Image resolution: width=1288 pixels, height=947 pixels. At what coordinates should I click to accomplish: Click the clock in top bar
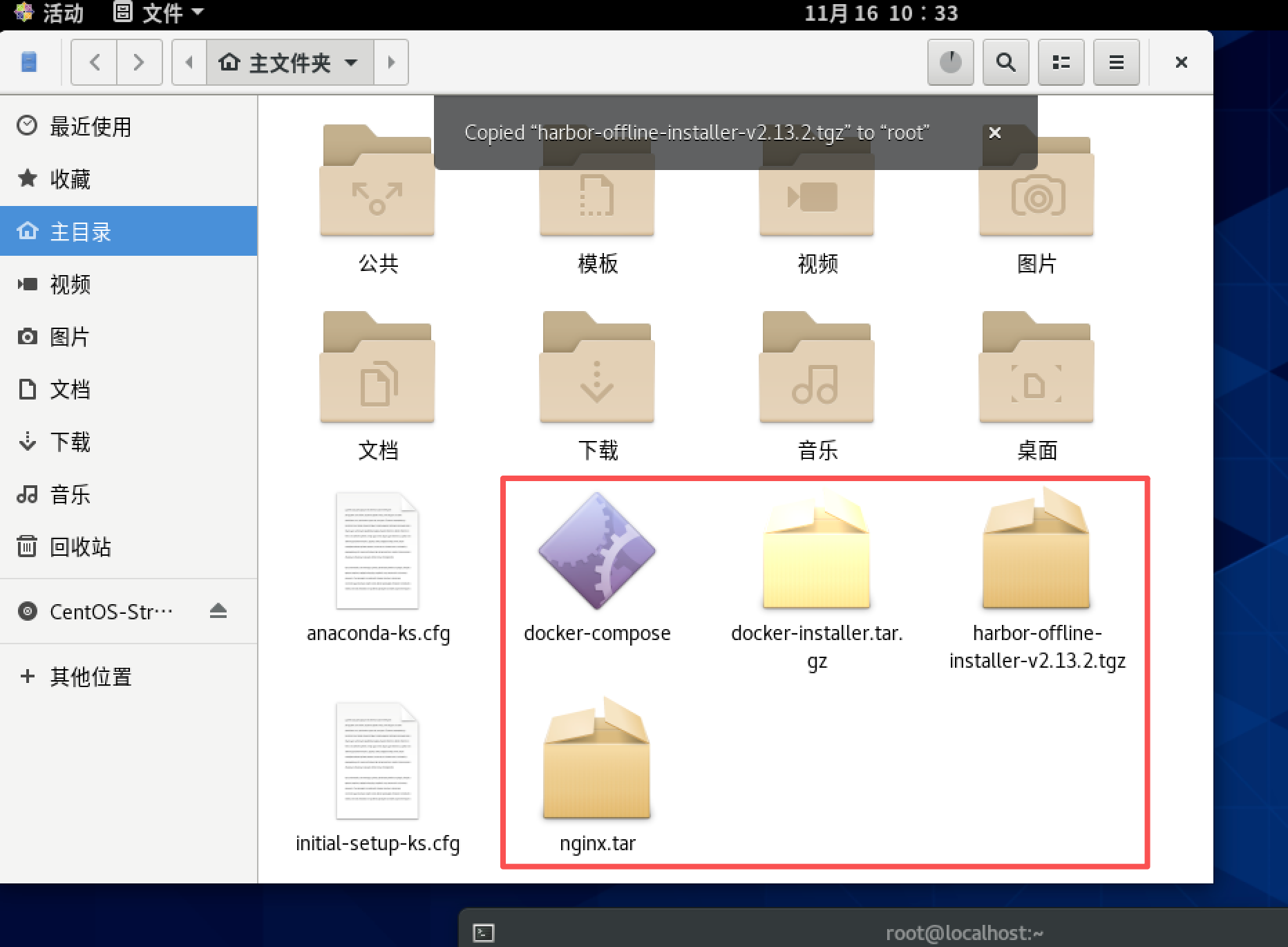(880, 12)
